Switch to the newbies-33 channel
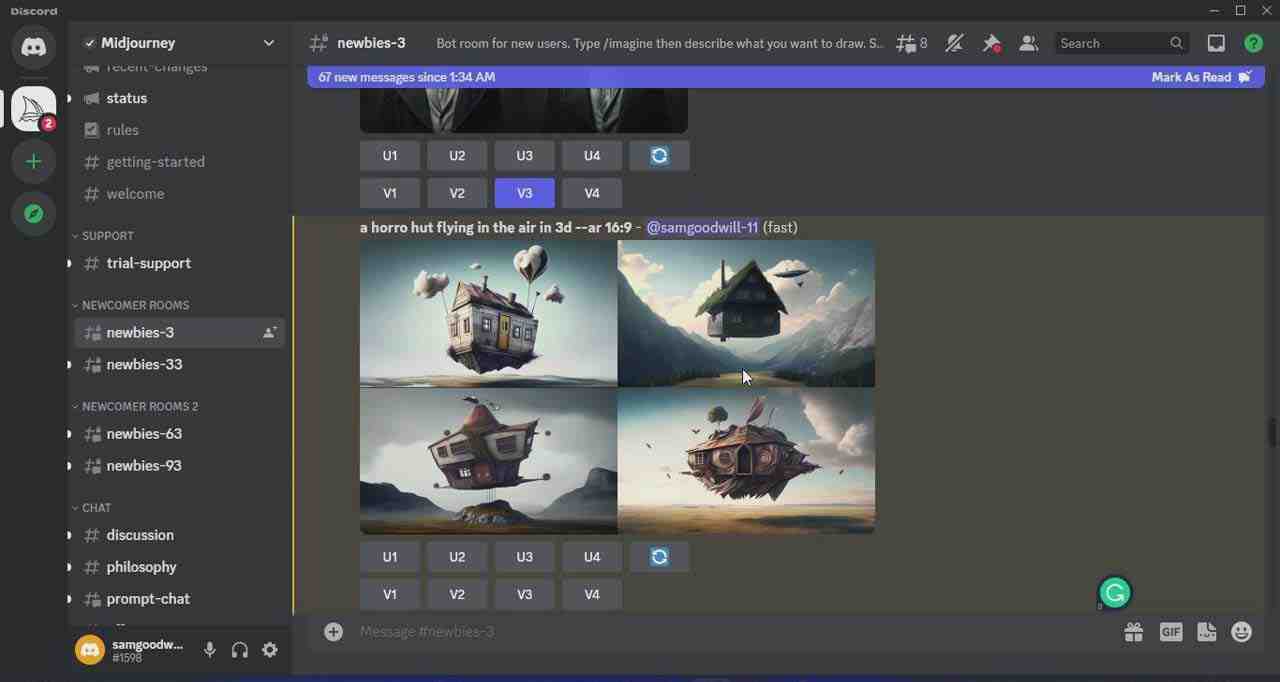Image resolution: width=1280 pixels, height=682 pixels. (x=144, y=364)
